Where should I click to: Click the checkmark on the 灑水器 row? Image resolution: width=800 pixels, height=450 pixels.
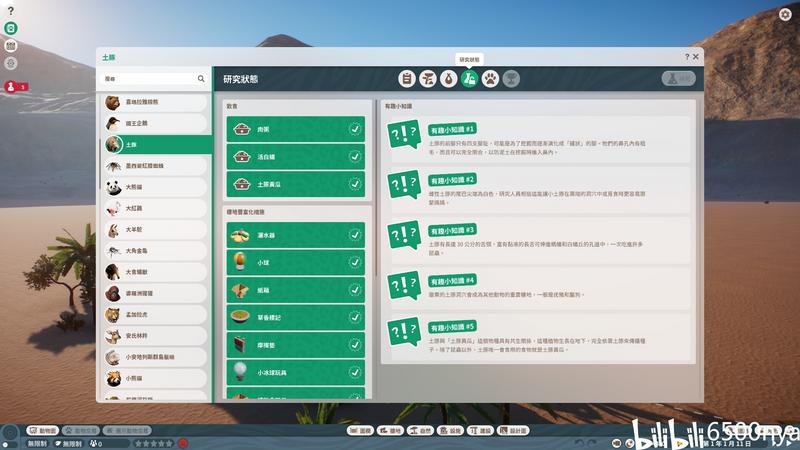pos(355,235)
